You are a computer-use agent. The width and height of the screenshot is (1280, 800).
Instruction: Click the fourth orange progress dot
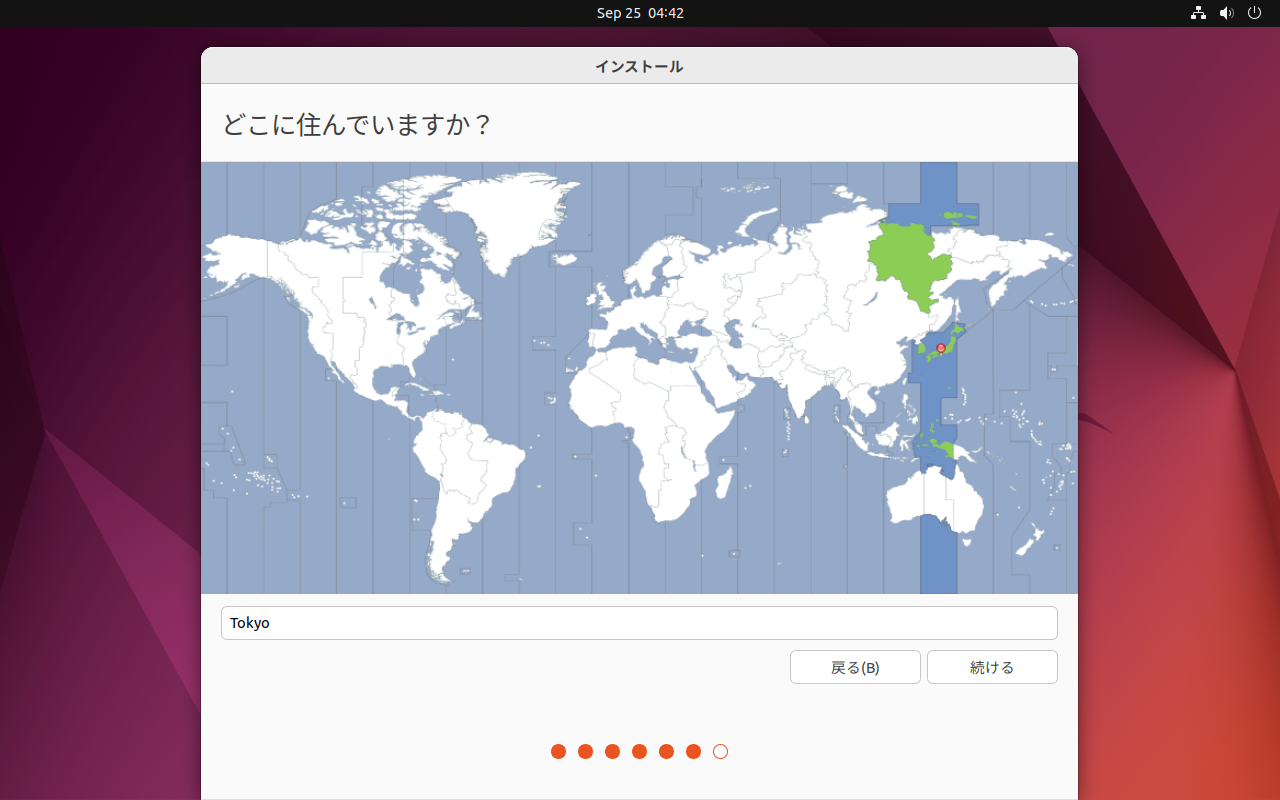[x=639, y=751]
